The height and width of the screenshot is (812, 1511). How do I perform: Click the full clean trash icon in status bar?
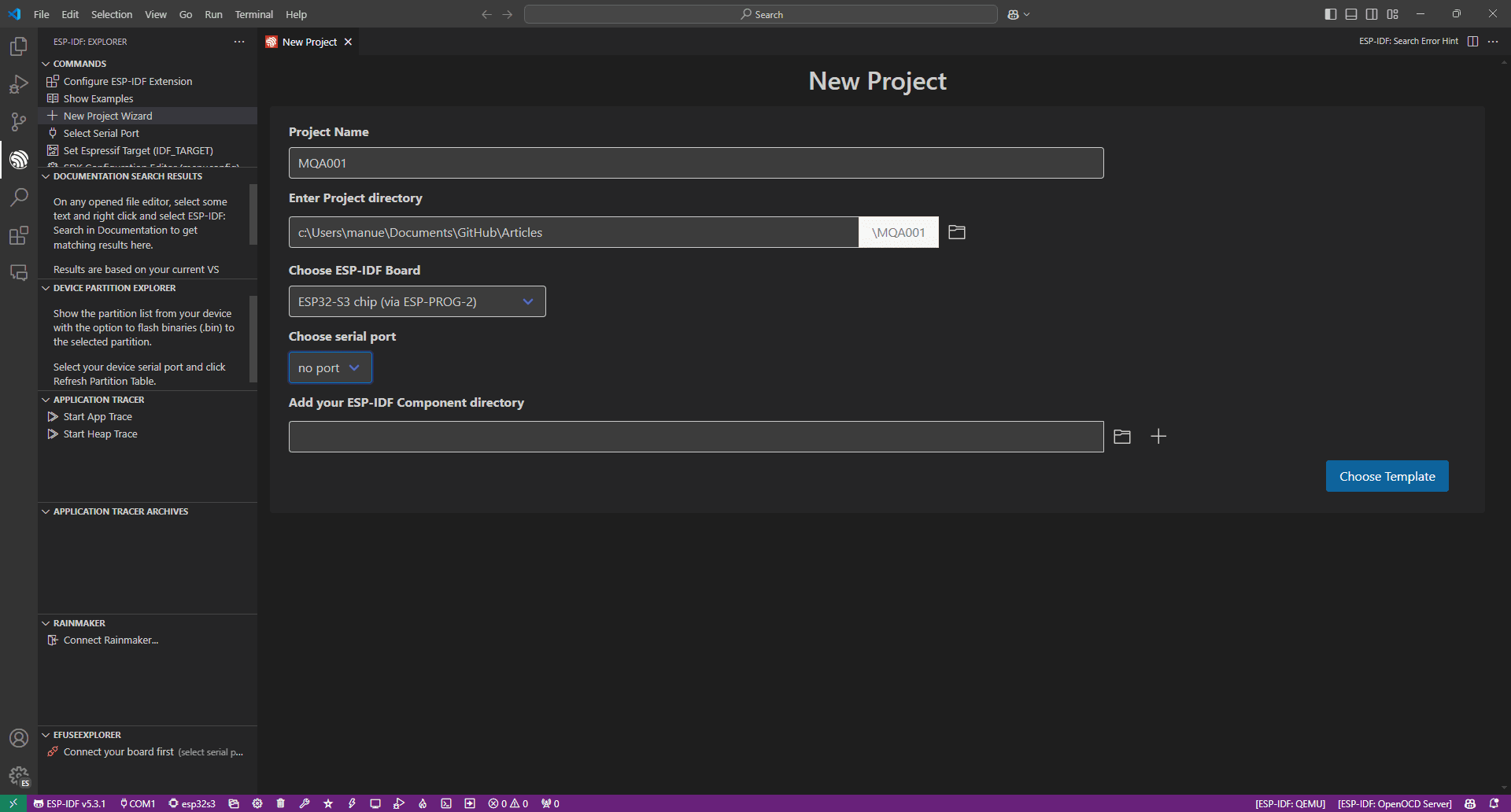pos(281,803)
